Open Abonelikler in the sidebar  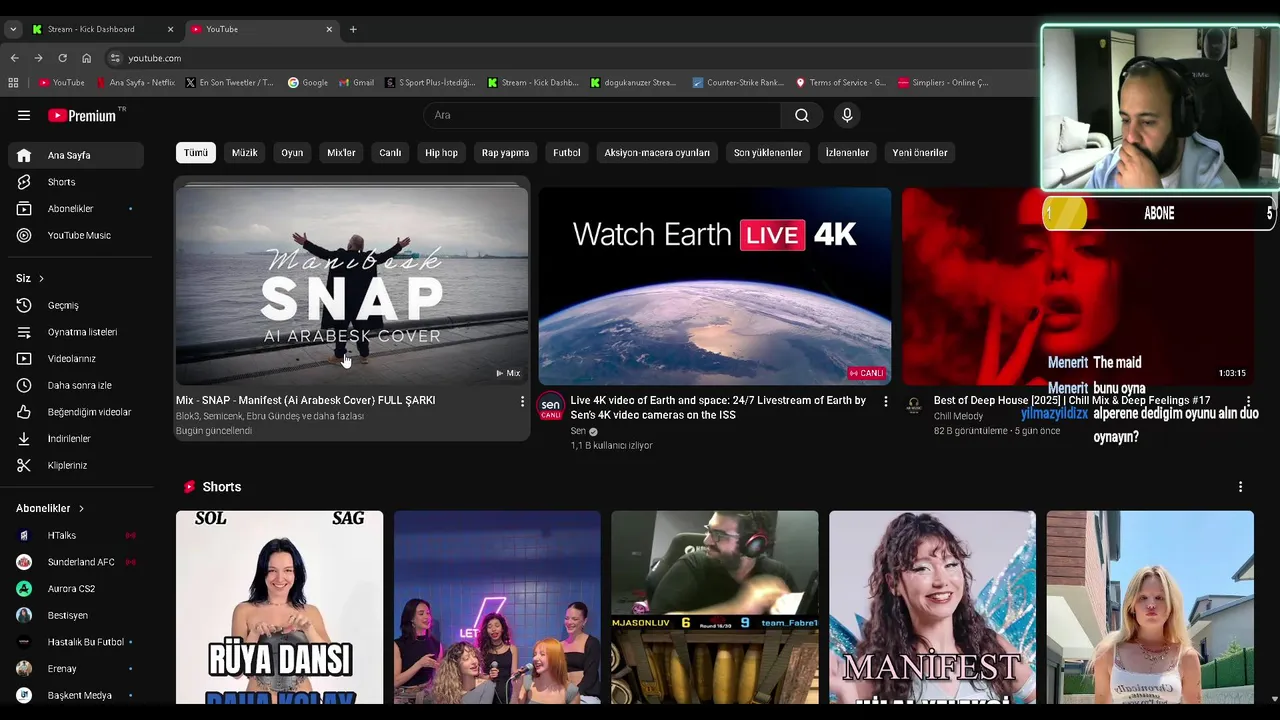(76, 209)
